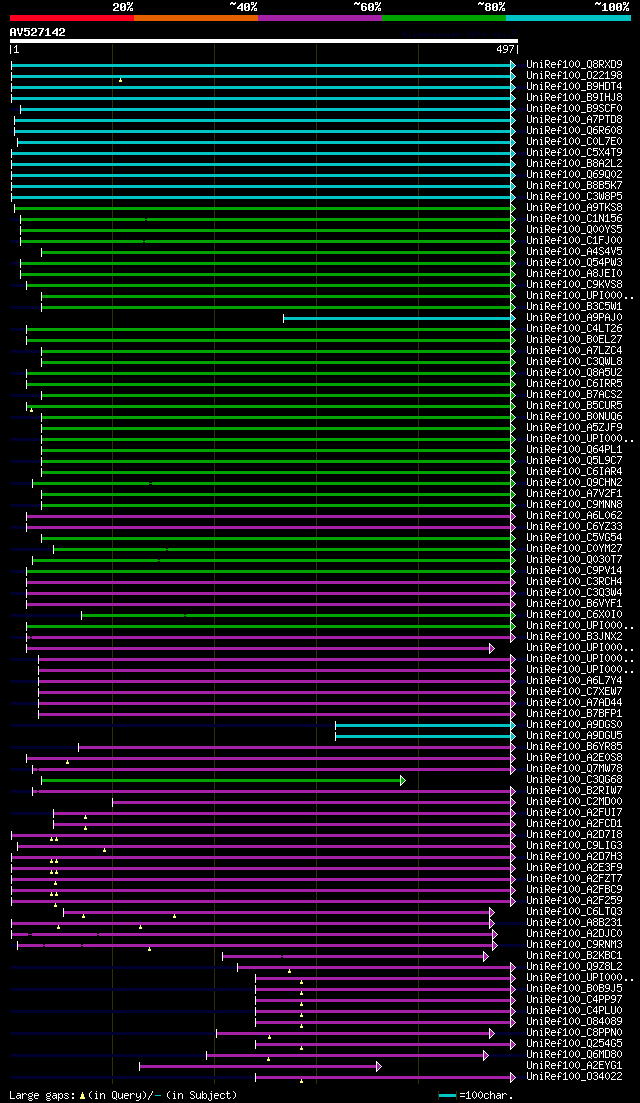Select the UniRef100_A5ZJF9 label
640x1103 pixels.
[574, 428]
